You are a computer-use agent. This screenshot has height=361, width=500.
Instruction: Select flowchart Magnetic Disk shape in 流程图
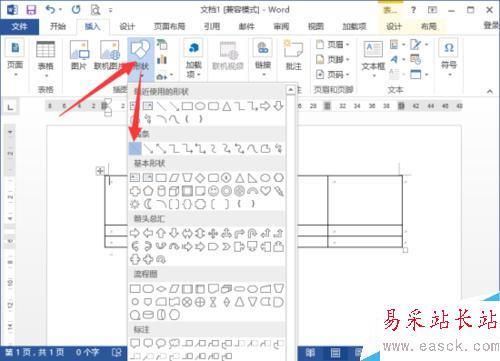148,315
